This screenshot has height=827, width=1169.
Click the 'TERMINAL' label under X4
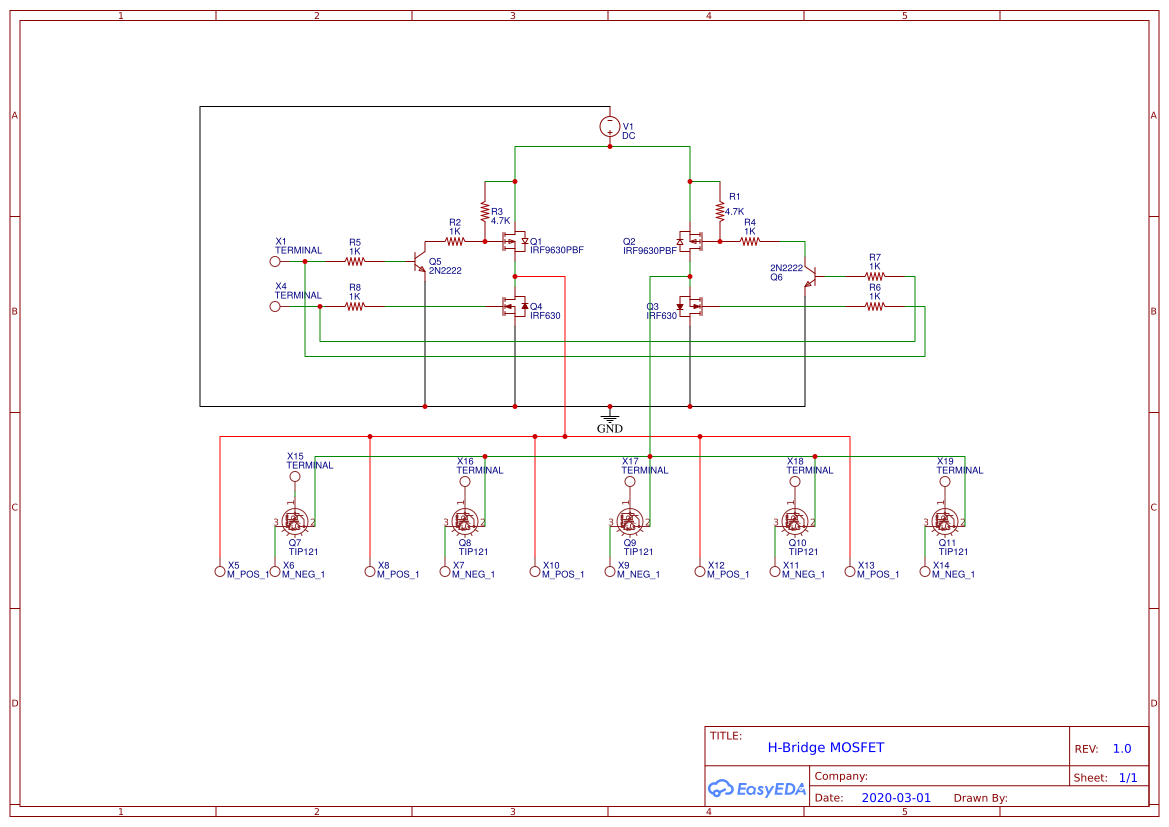click(x=298, y=295)
